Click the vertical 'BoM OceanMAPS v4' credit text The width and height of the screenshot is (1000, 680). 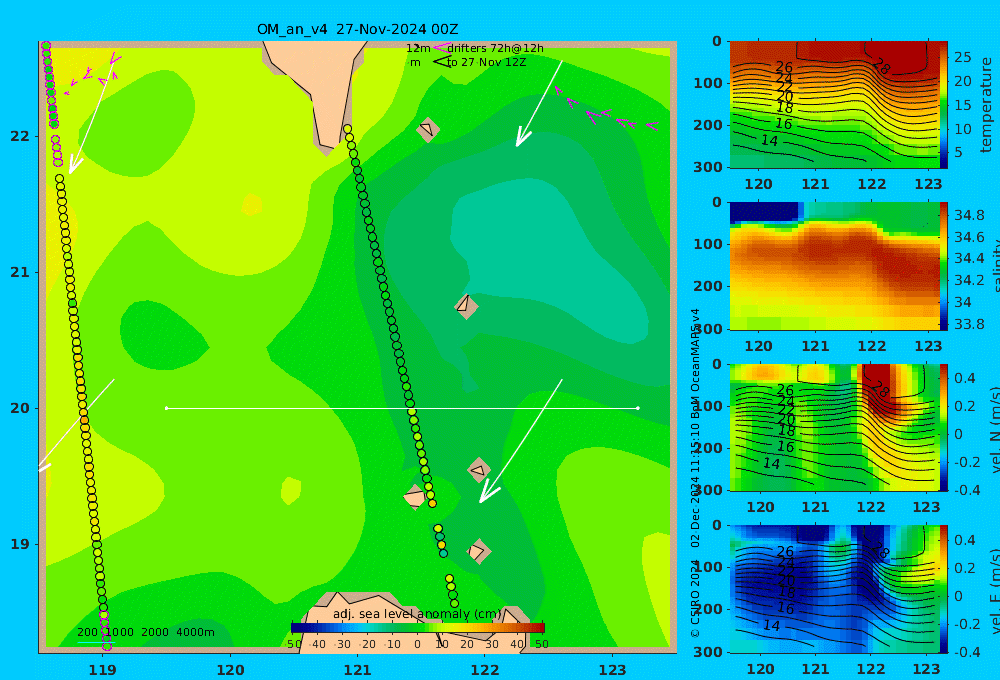(695, 360)
